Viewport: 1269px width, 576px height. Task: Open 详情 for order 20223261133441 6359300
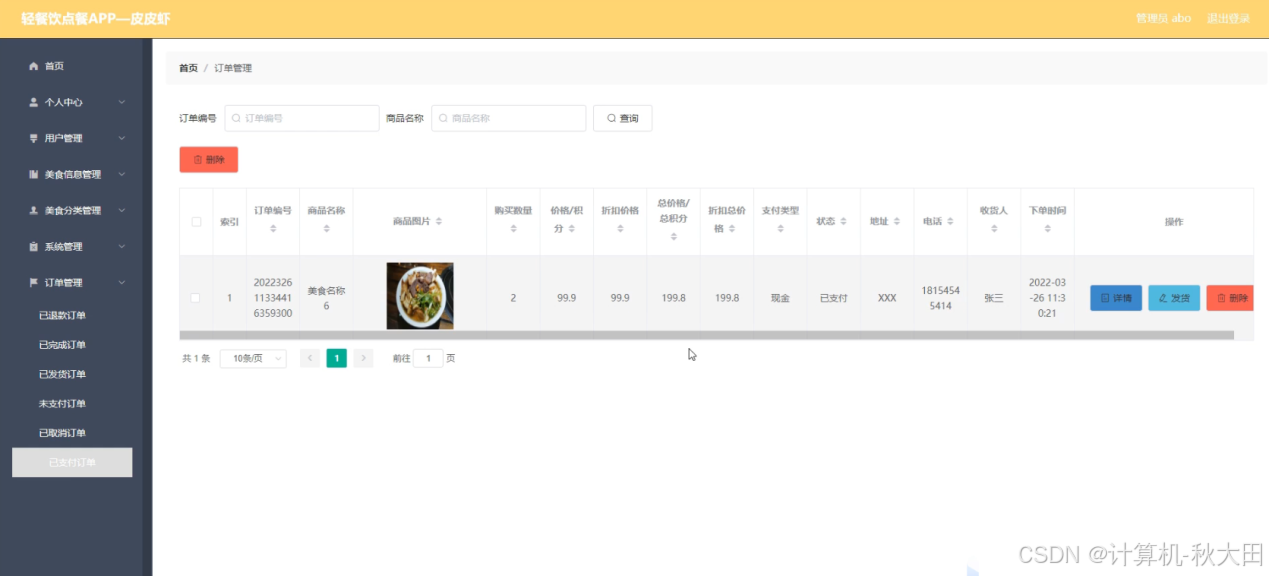(1116, 298)
